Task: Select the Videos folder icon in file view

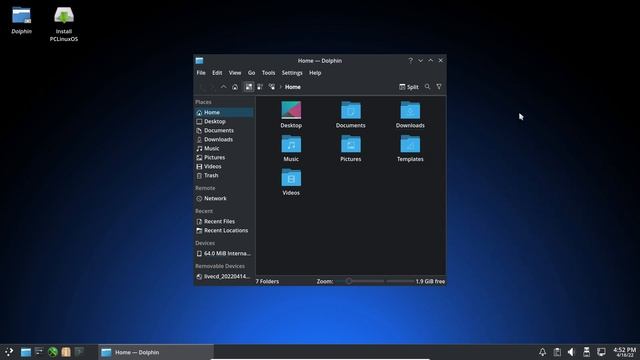Action: pyautogui.click(x=291, y=178)
